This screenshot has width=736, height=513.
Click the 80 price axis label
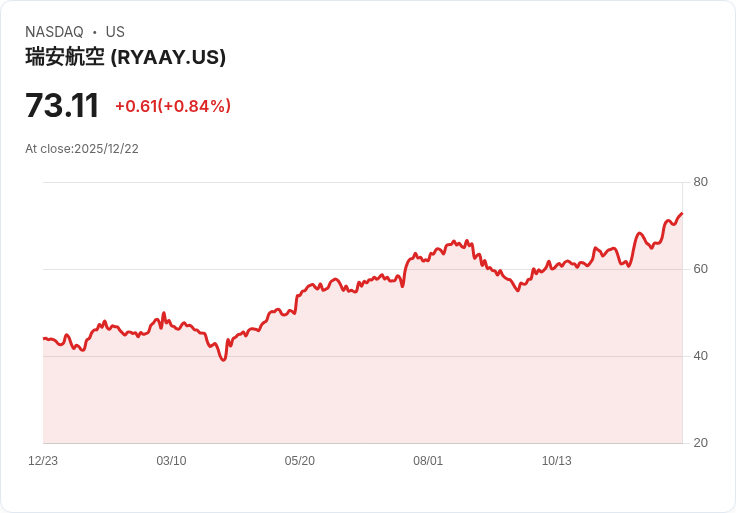pyautogui.click(x=700, y=182)
